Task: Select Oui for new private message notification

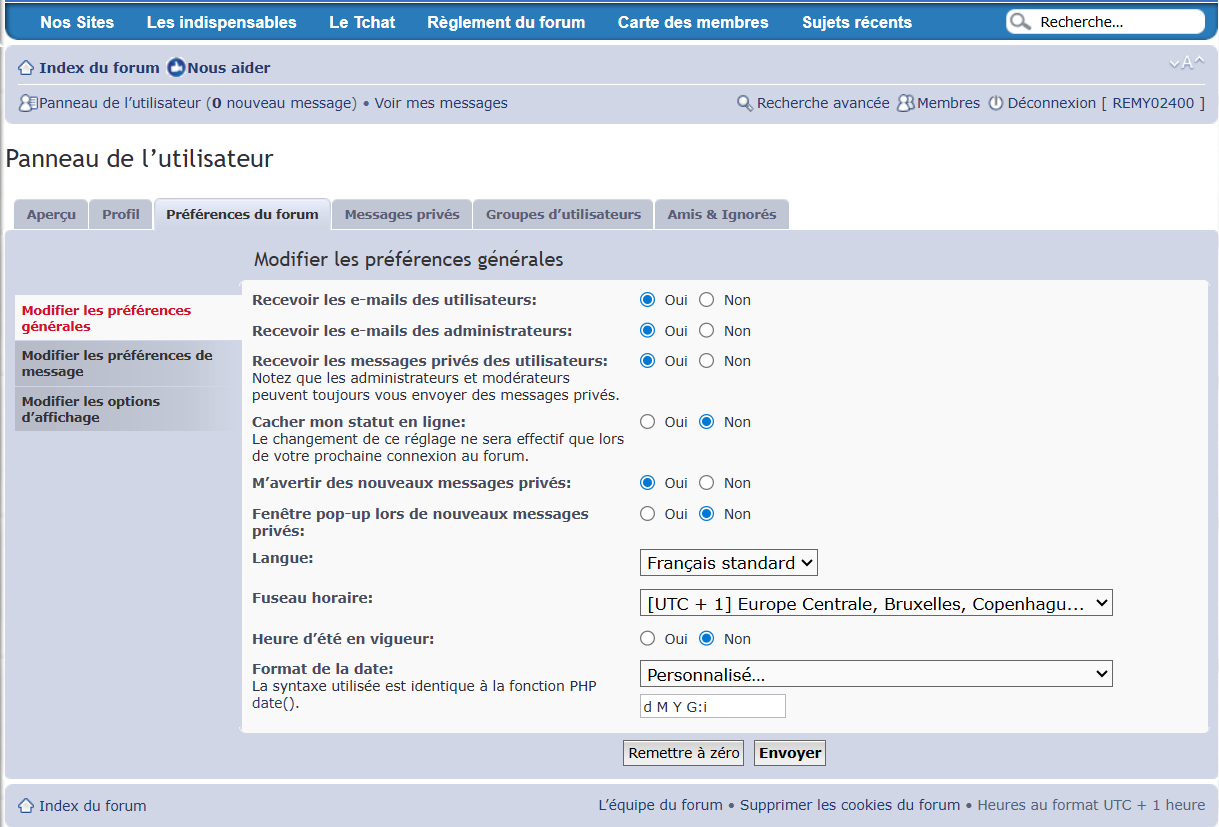Action: tap(647, 483)
